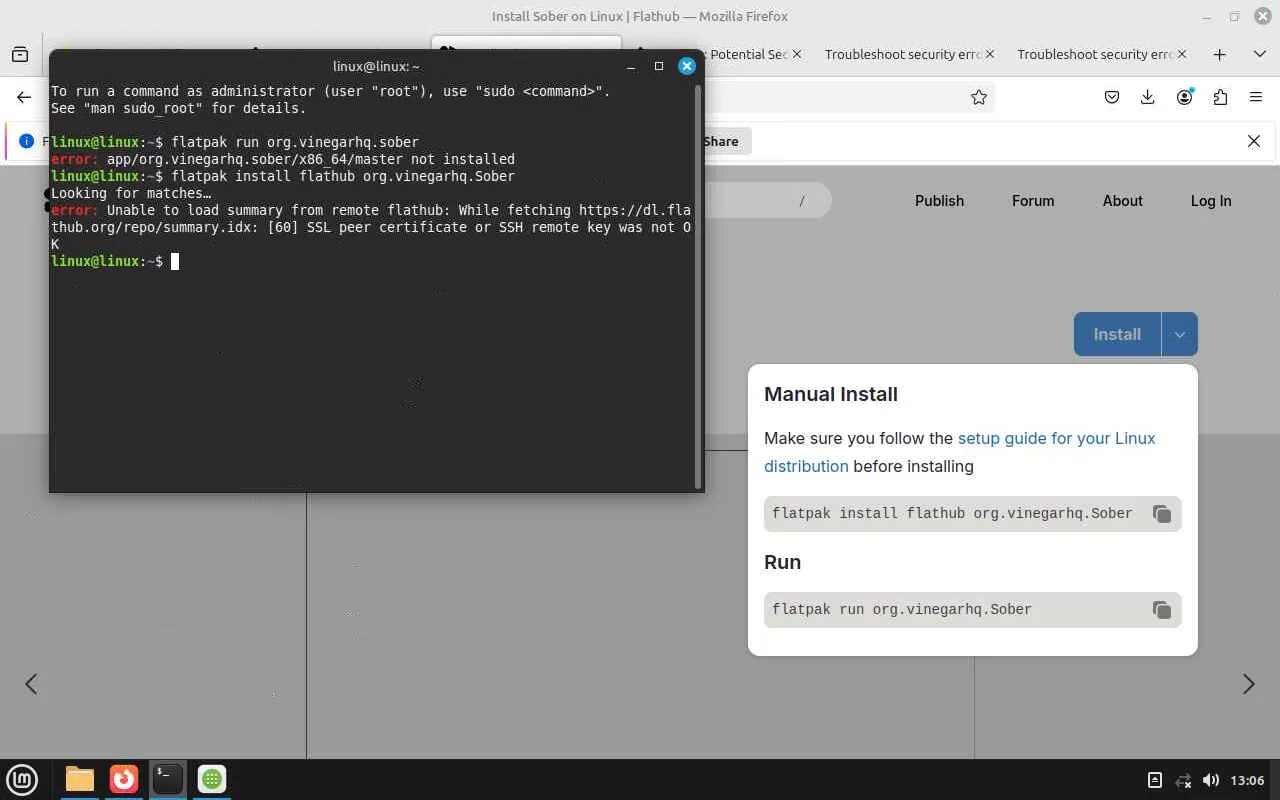Copy the flatpak run command
This screenshot has width=1280, height=800.
(1161, 610)
